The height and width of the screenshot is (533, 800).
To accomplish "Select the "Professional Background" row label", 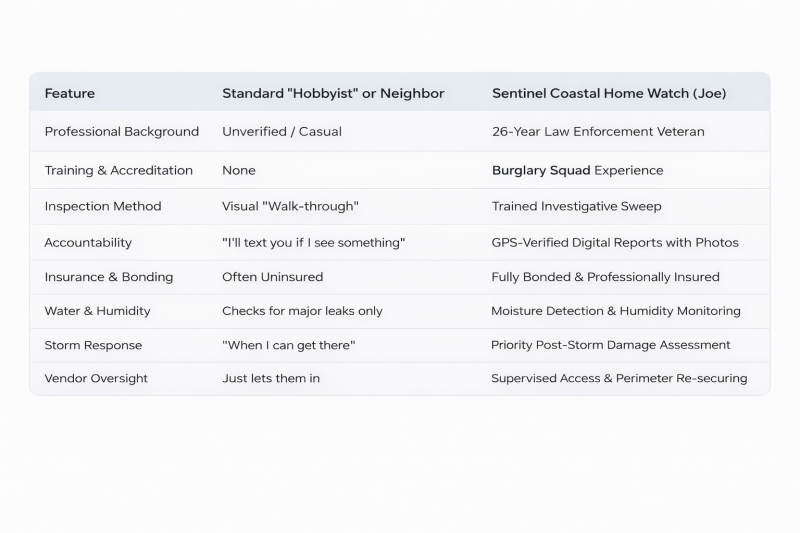I will [x=121, y=131].
